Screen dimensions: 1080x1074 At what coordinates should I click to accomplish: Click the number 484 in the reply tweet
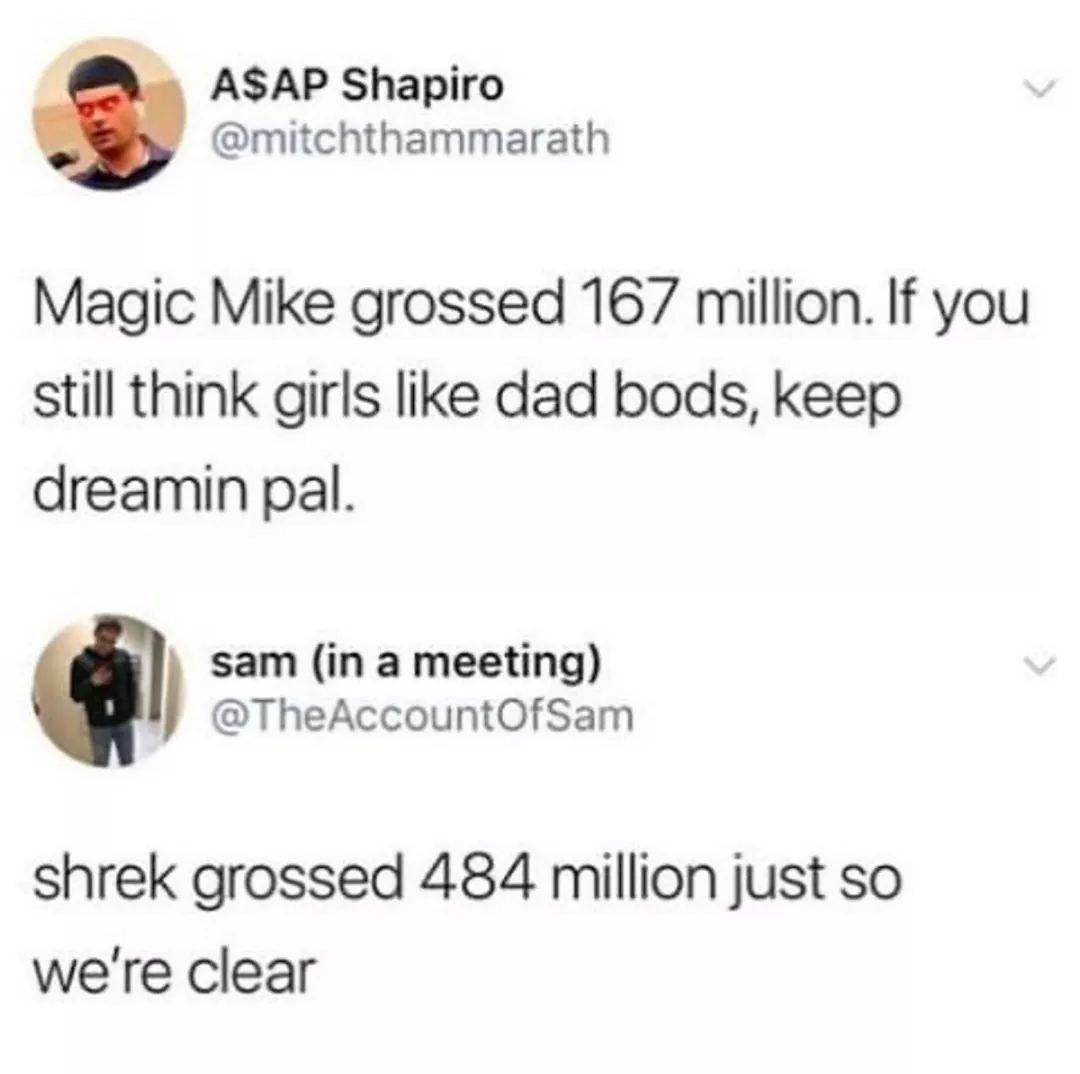(477, 879)
